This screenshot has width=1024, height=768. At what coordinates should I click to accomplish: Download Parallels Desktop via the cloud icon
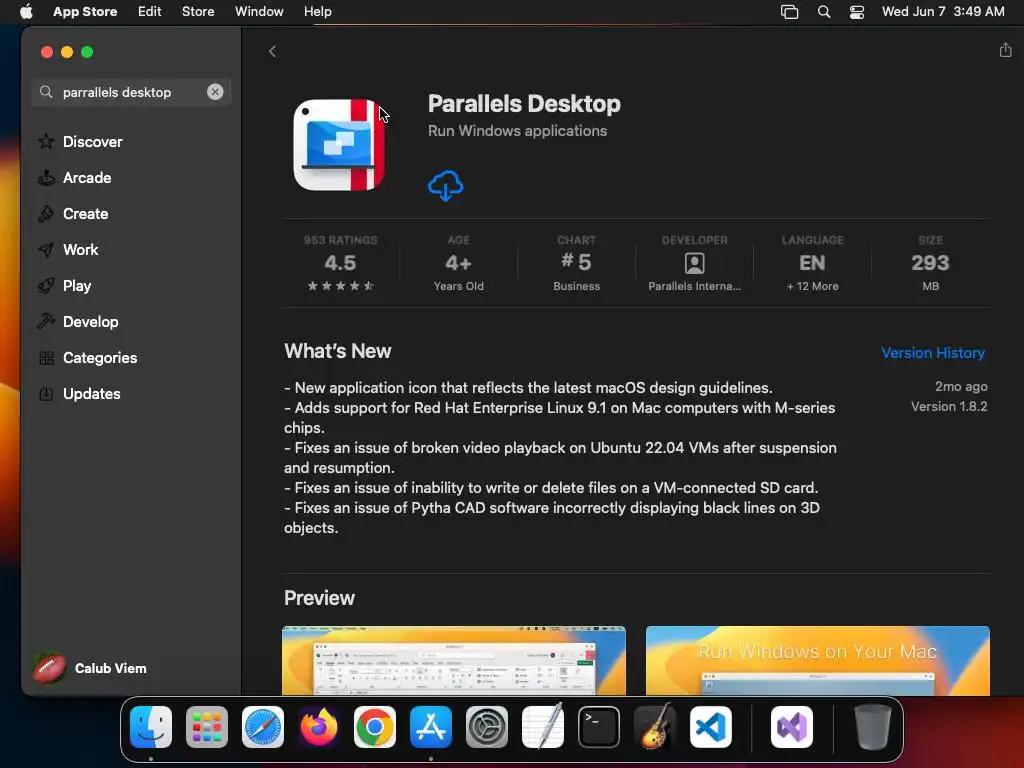click(x=445, y=186)
